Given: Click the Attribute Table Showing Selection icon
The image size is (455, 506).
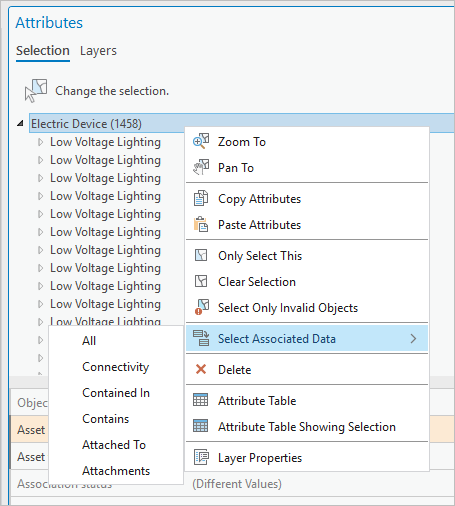Looking at the screenshot, I should click(201, 426).
